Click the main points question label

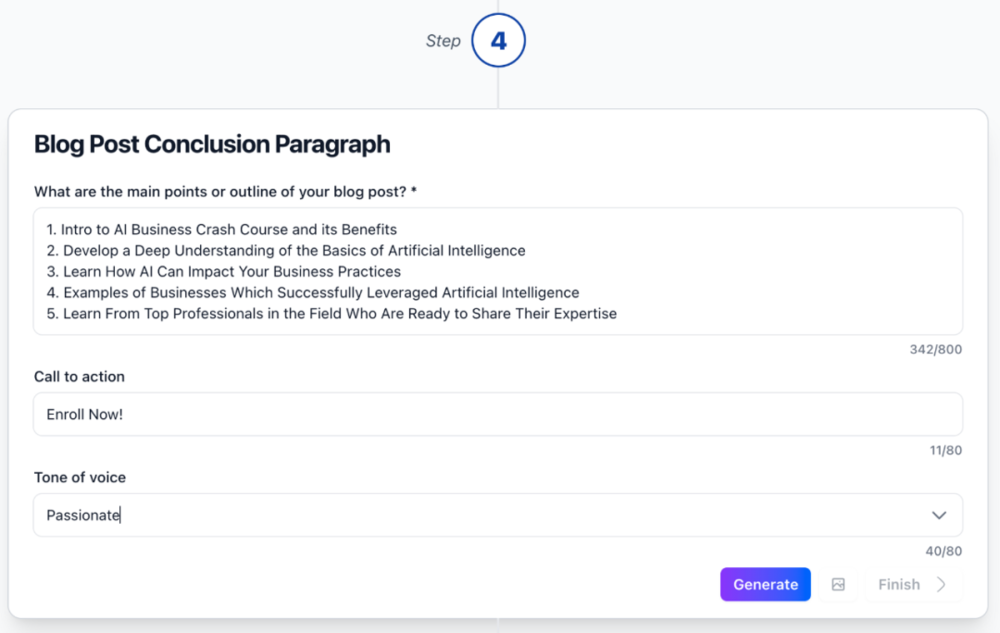[226, 191]
